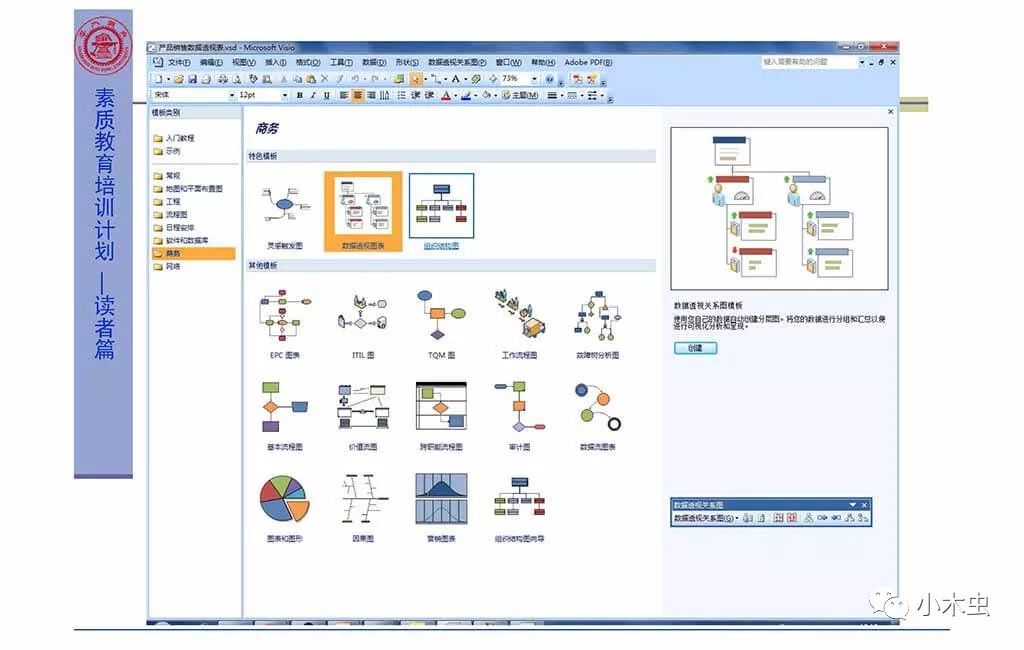The height and width of the screenshot is (650, 1024).
Task: Open the 视图(V) menu
Action: point(244,62)
